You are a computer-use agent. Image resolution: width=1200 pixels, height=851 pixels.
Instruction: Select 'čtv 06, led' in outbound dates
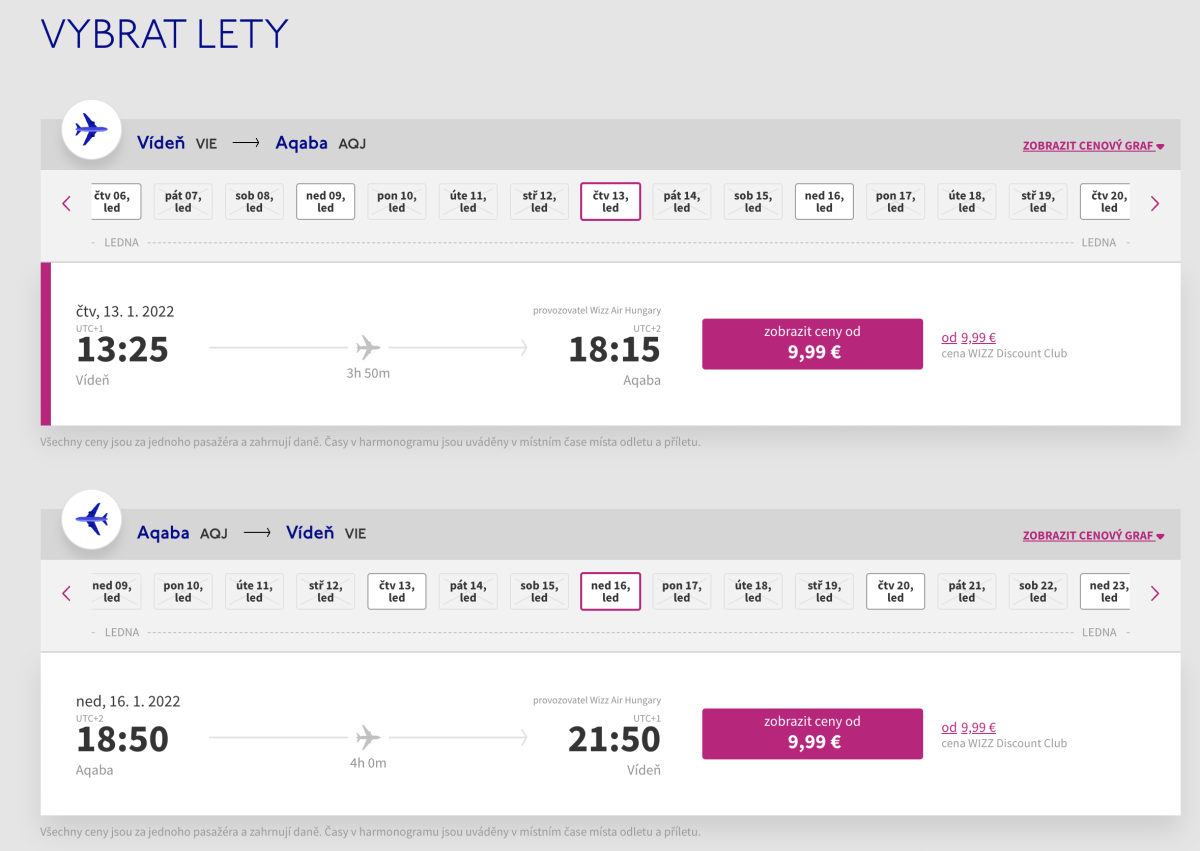coord(114,202)
